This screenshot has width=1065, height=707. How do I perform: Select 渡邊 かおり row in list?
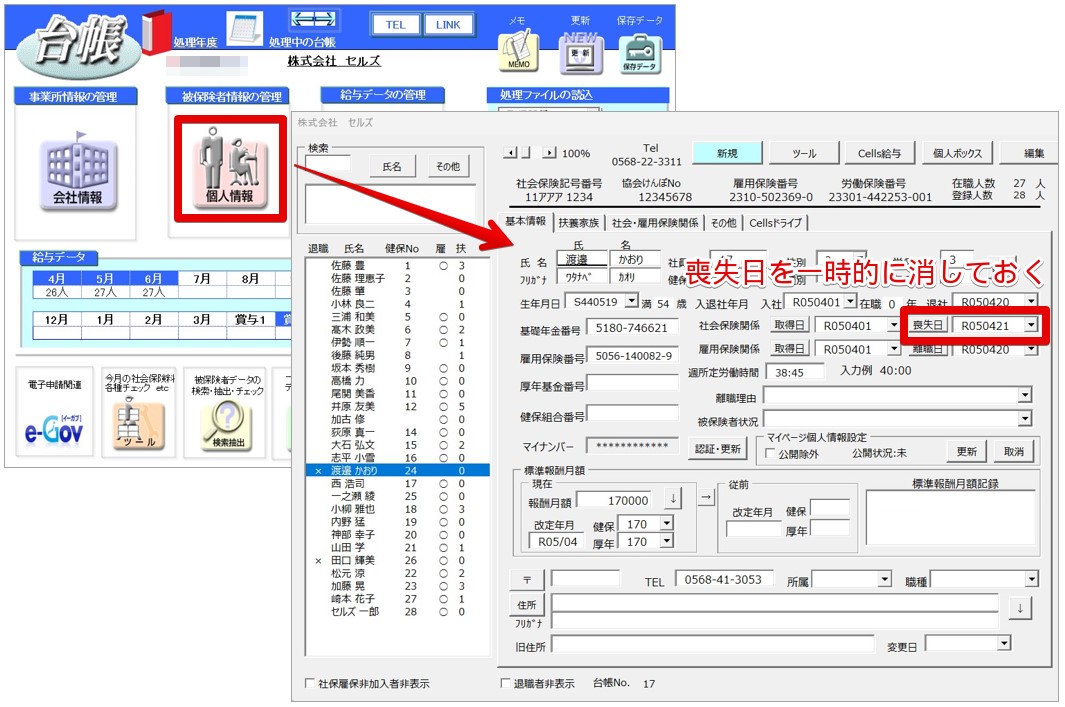(398, 470)
